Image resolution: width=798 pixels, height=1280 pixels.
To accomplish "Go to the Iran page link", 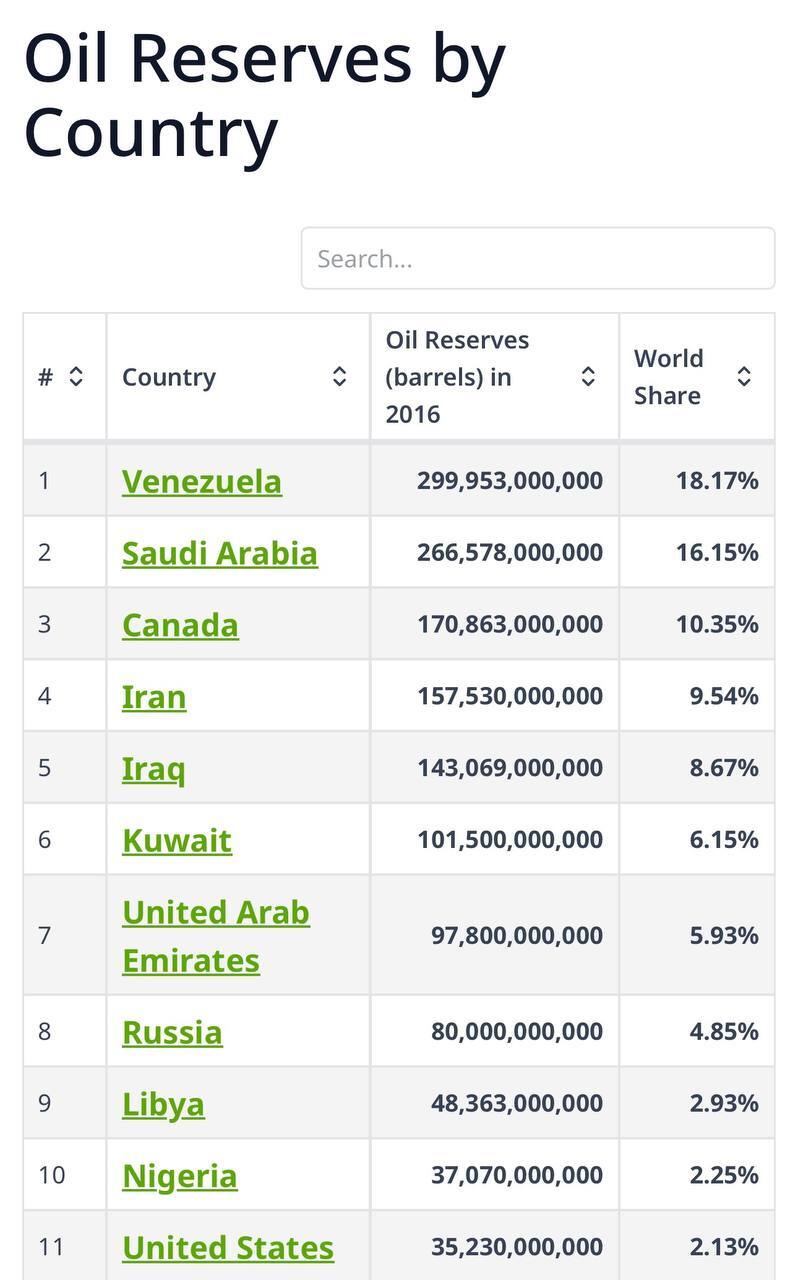I will (153, 697).
